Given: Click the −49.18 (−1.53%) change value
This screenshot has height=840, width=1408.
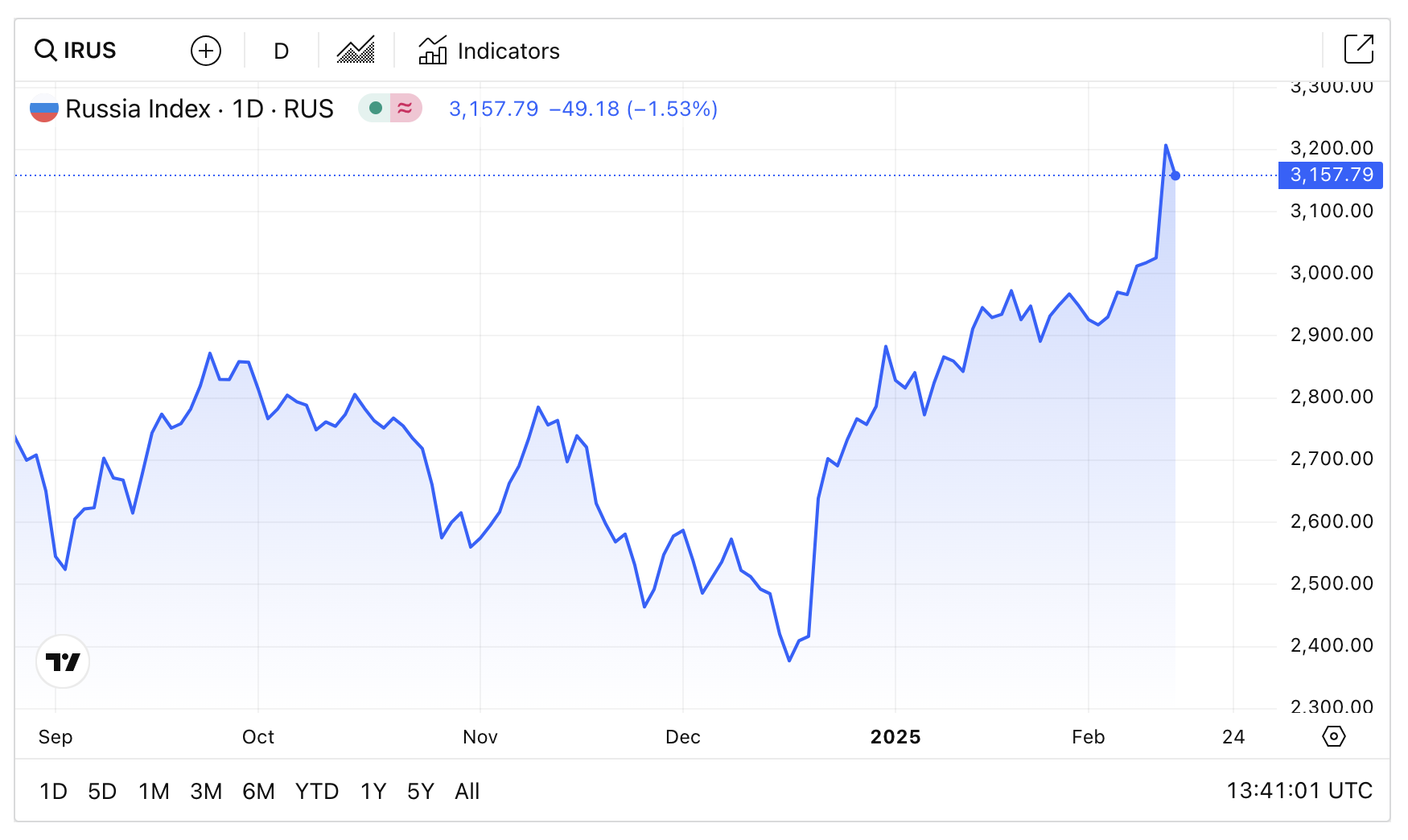Looking at the screenshot, I should (x=633, y=109).
